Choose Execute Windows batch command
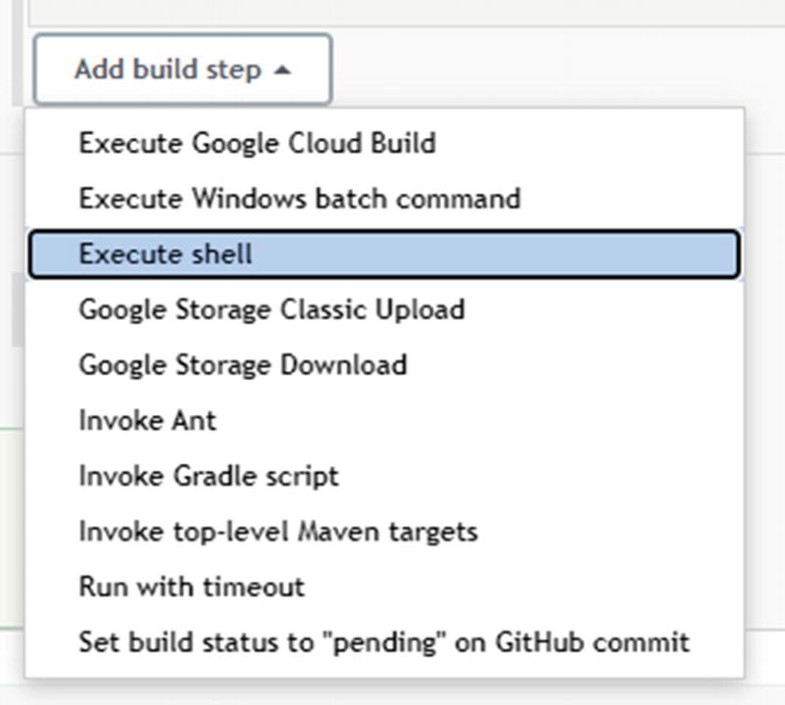 pyautogui.click(x=299, y=198)
